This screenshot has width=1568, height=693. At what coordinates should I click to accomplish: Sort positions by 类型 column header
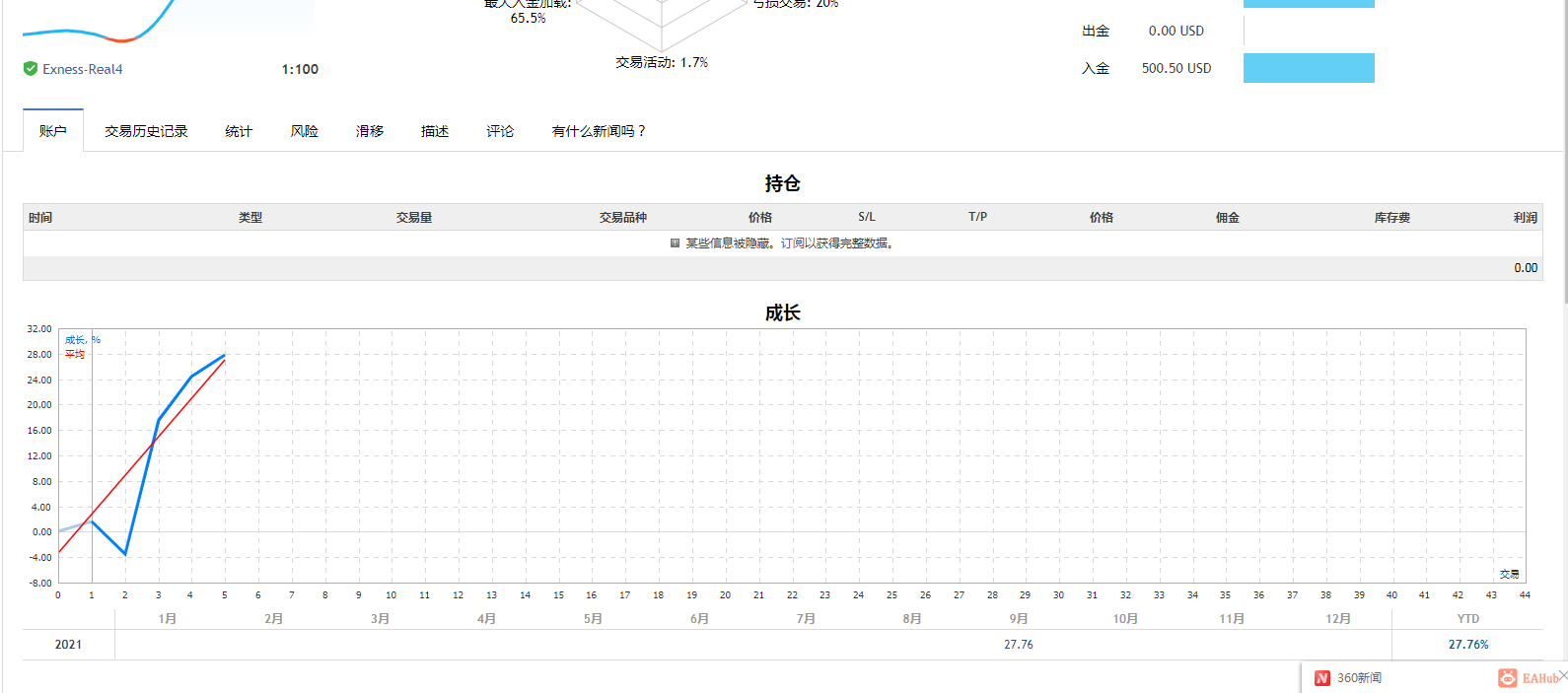click(x=250, y=217)
